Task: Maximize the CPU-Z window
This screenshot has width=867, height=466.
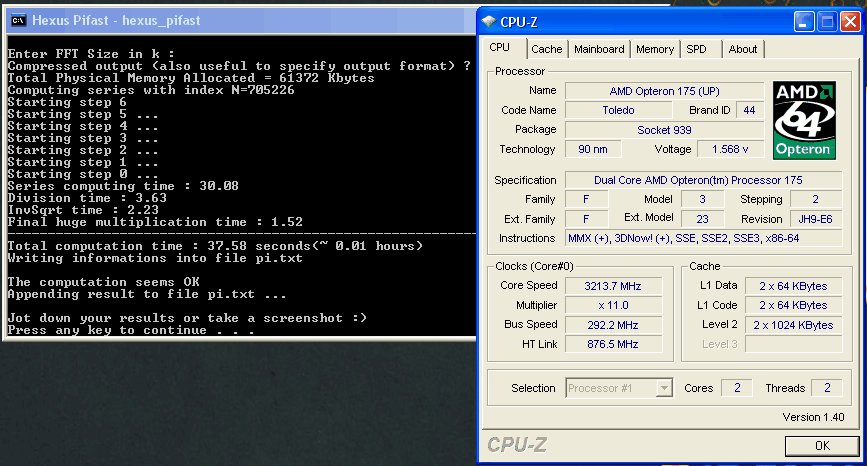Action: [827, 22]
